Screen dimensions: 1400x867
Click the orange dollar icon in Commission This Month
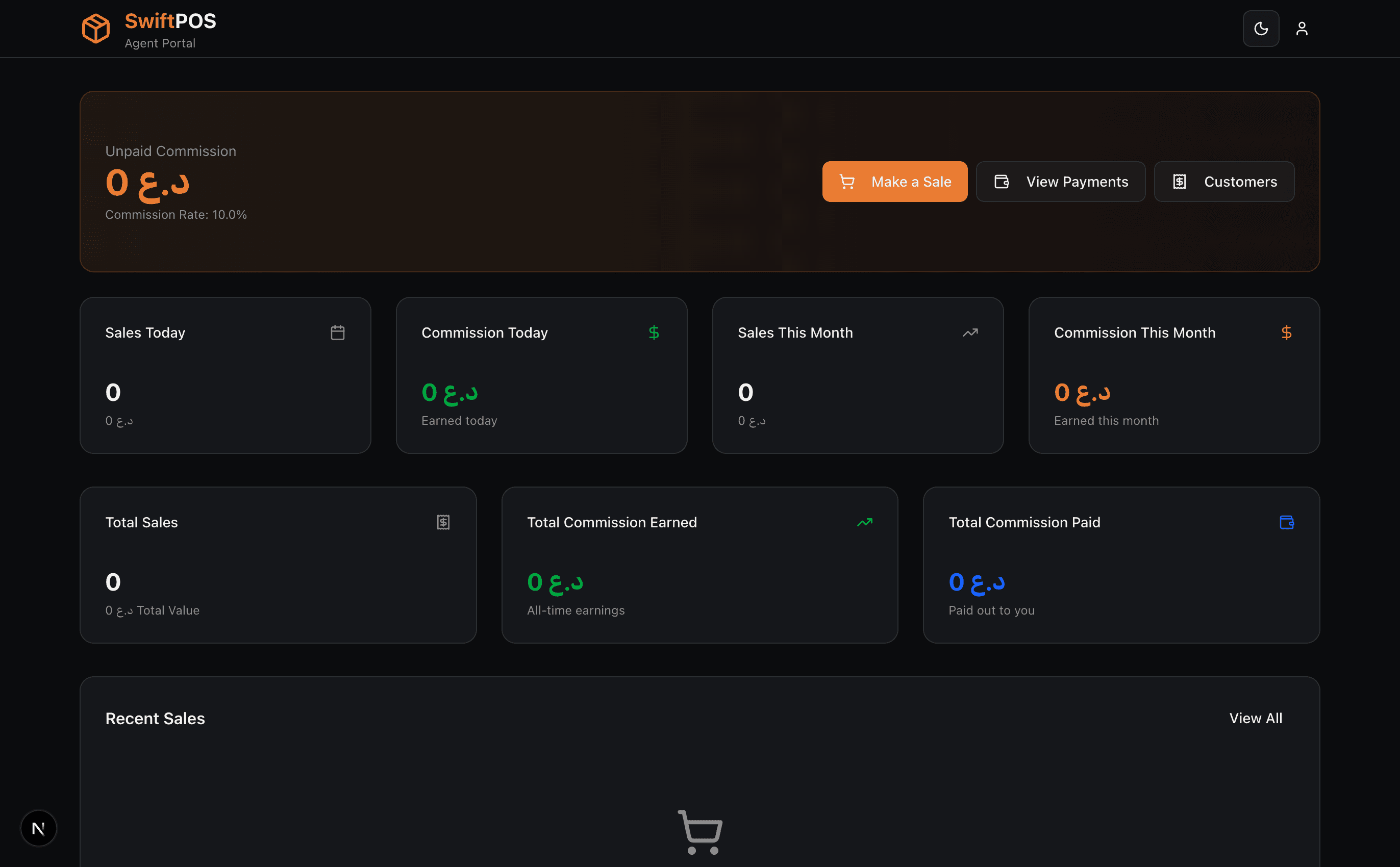[1286, 333]
